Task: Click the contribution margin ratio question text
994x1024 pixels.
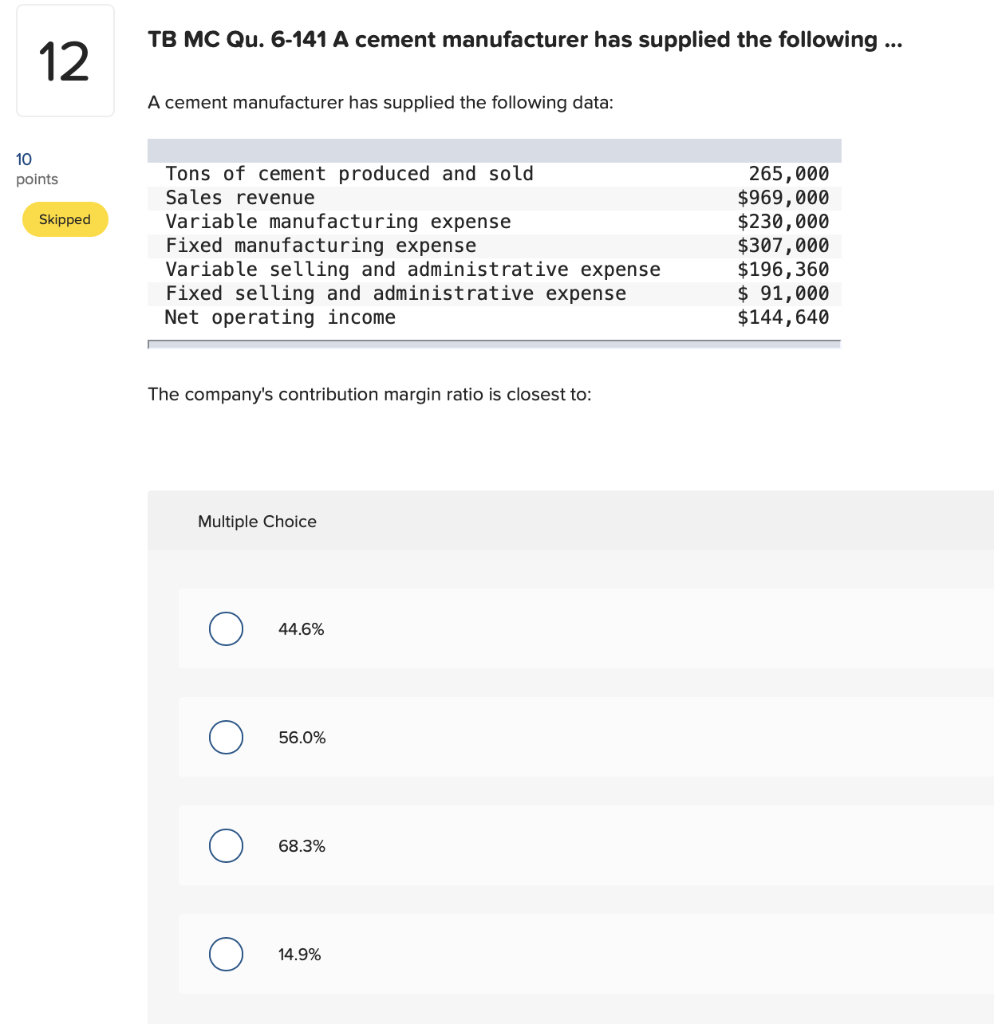Action: [370, 394]
